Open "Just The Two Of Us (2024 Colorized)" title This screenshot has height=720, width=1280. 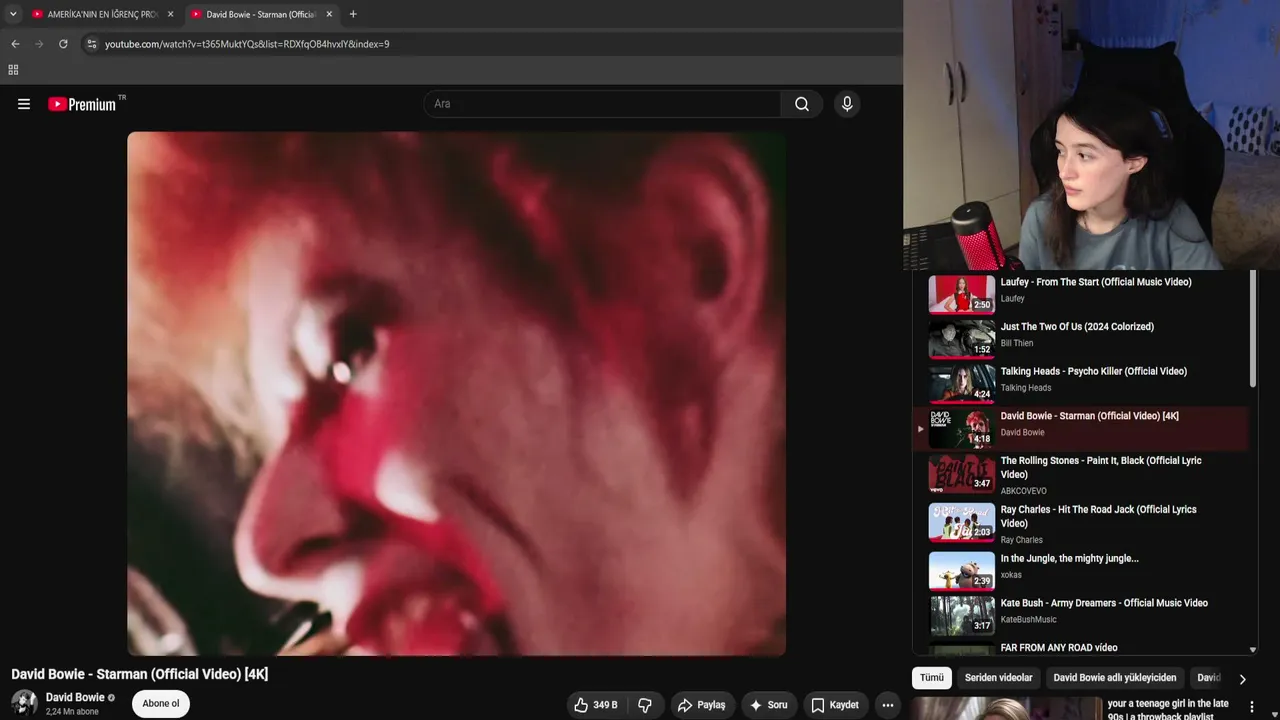point(1077,327)
